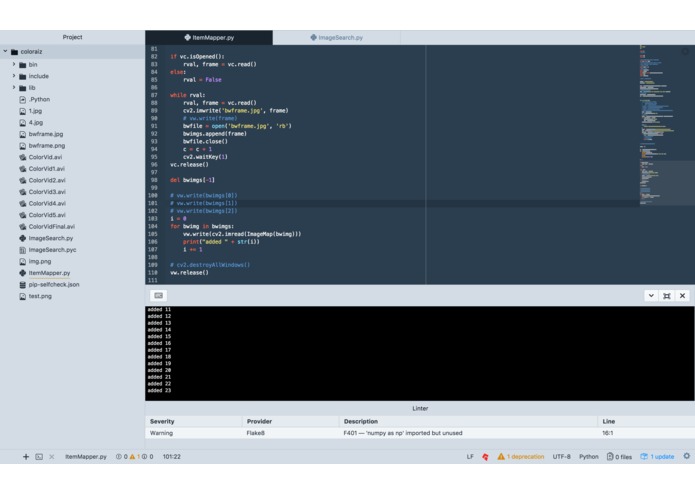The height and width of the screenshot is (494, 695).
Task: Click the linter warning count triangle
Action: (x=132, y=456)
